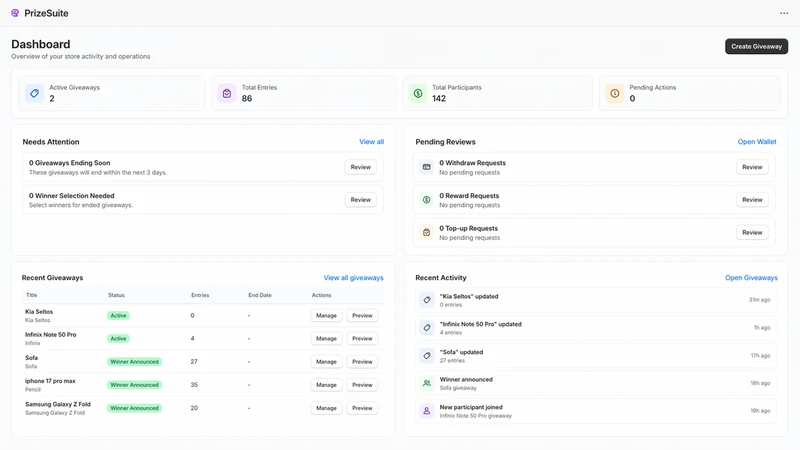Click the PrizeSuite logo icon
800x450 pixels.
(x=15, y=13)
